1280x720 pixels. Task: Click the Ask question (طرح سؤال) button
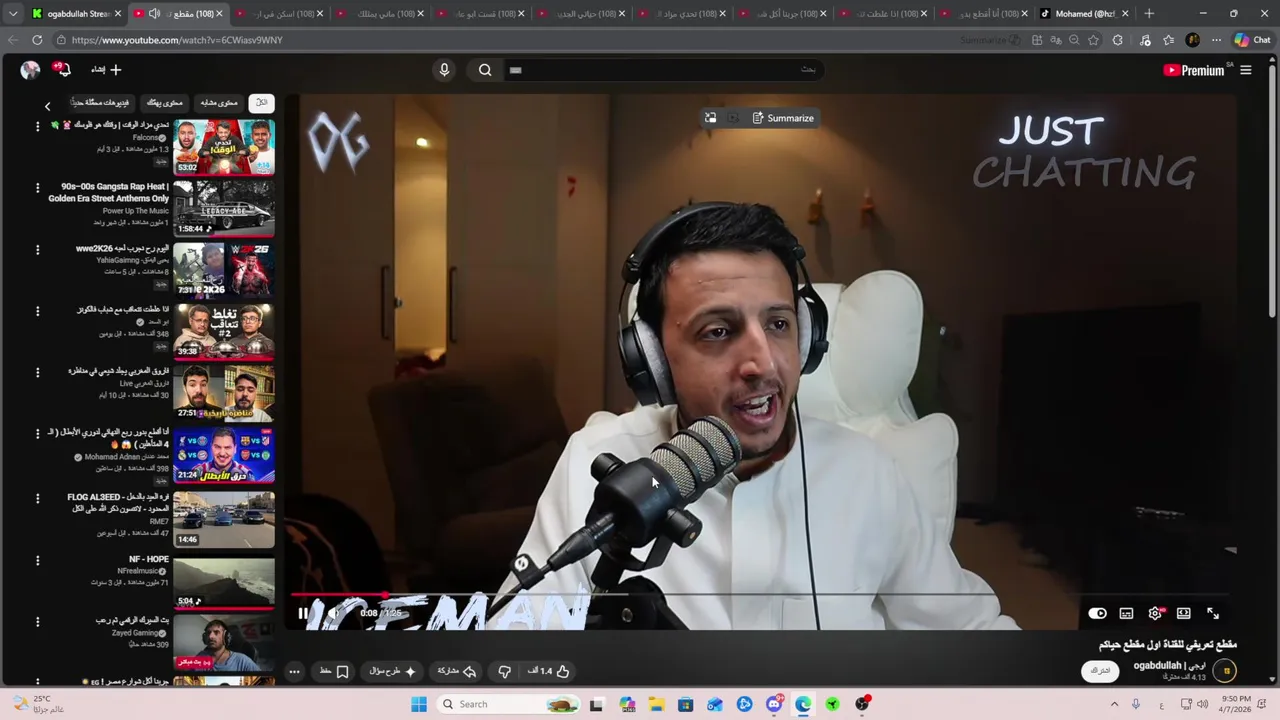click(392, 671)
